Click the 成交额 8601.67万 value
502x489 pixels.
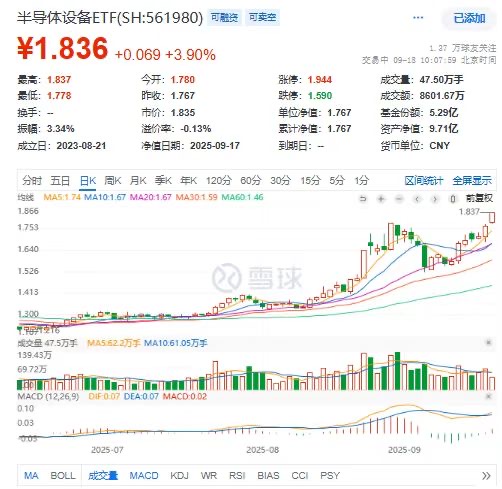442,96
